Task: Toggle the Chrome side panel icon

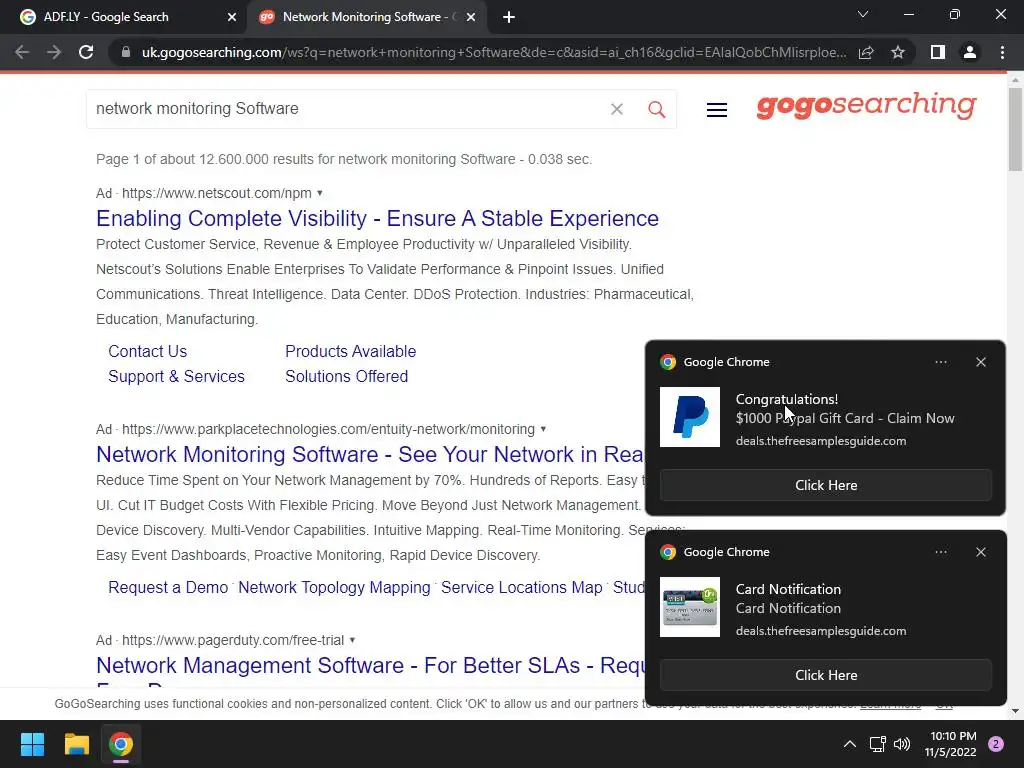Action: (938, 52)
